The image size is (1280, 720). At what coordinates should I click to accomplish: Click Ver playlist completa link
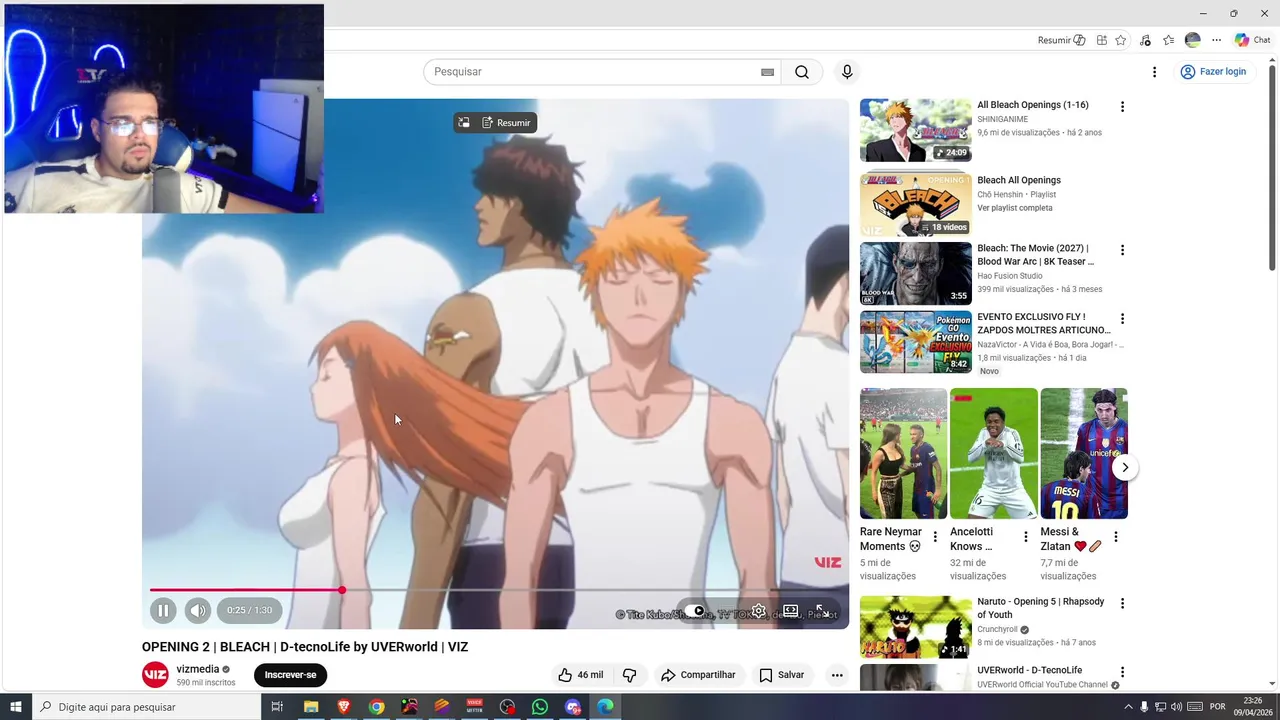[x=1014, y=208]
